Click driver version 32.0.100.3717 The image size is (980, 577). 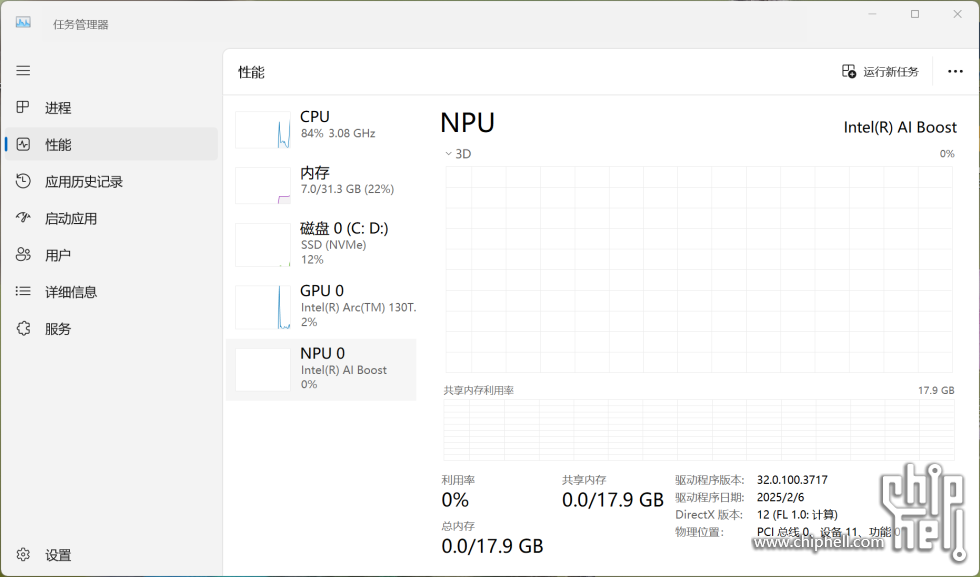tap(792, 480)
